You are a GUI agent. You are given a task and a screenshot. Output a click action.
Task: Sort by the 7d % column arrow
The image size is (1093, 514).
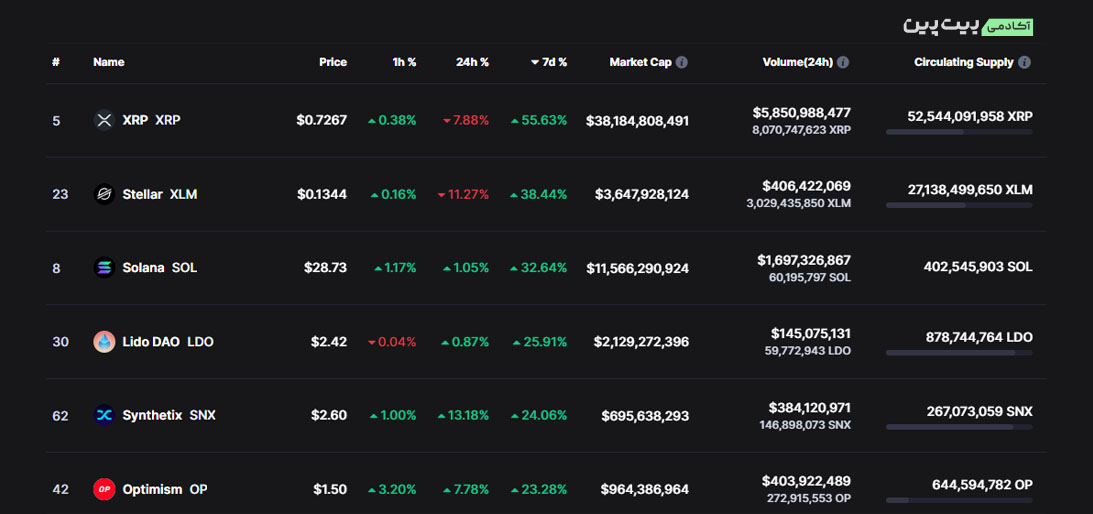535,62
